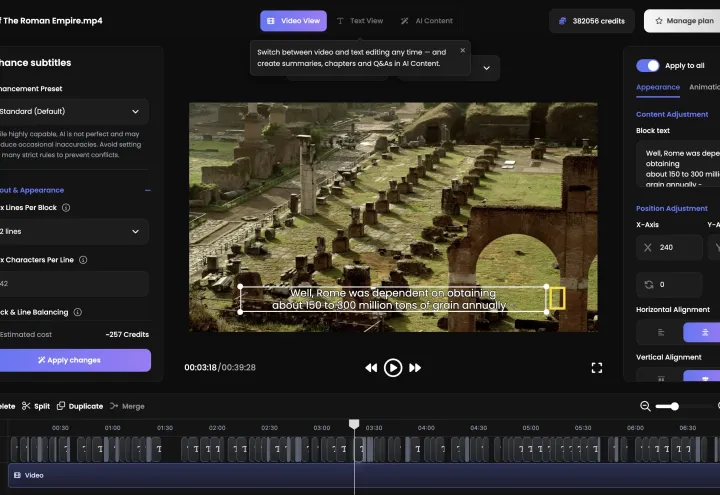
Task: Open the AI Content tab
Action: (x=427, y=21)
